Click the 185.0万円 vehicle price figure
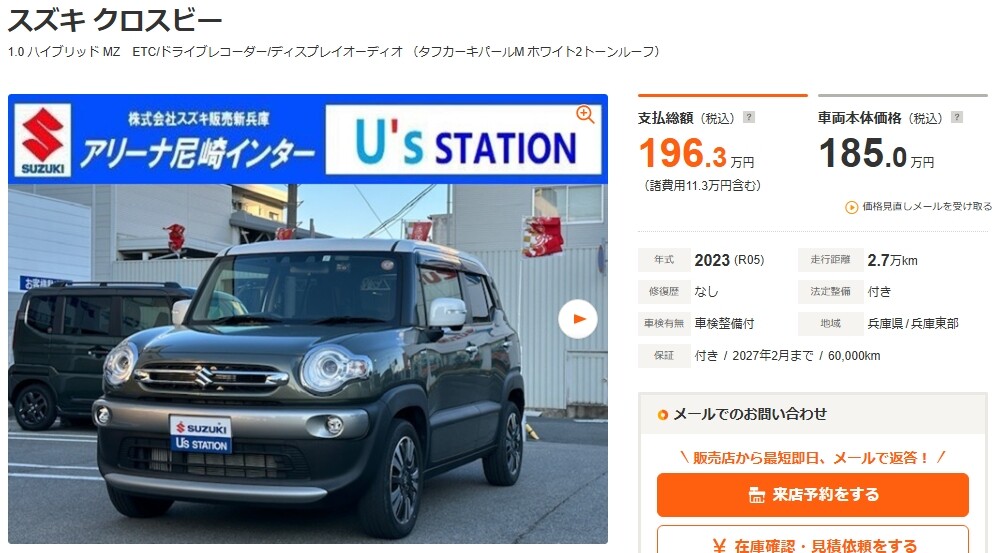This screenshot has height=553, width=994. (876, 153)
